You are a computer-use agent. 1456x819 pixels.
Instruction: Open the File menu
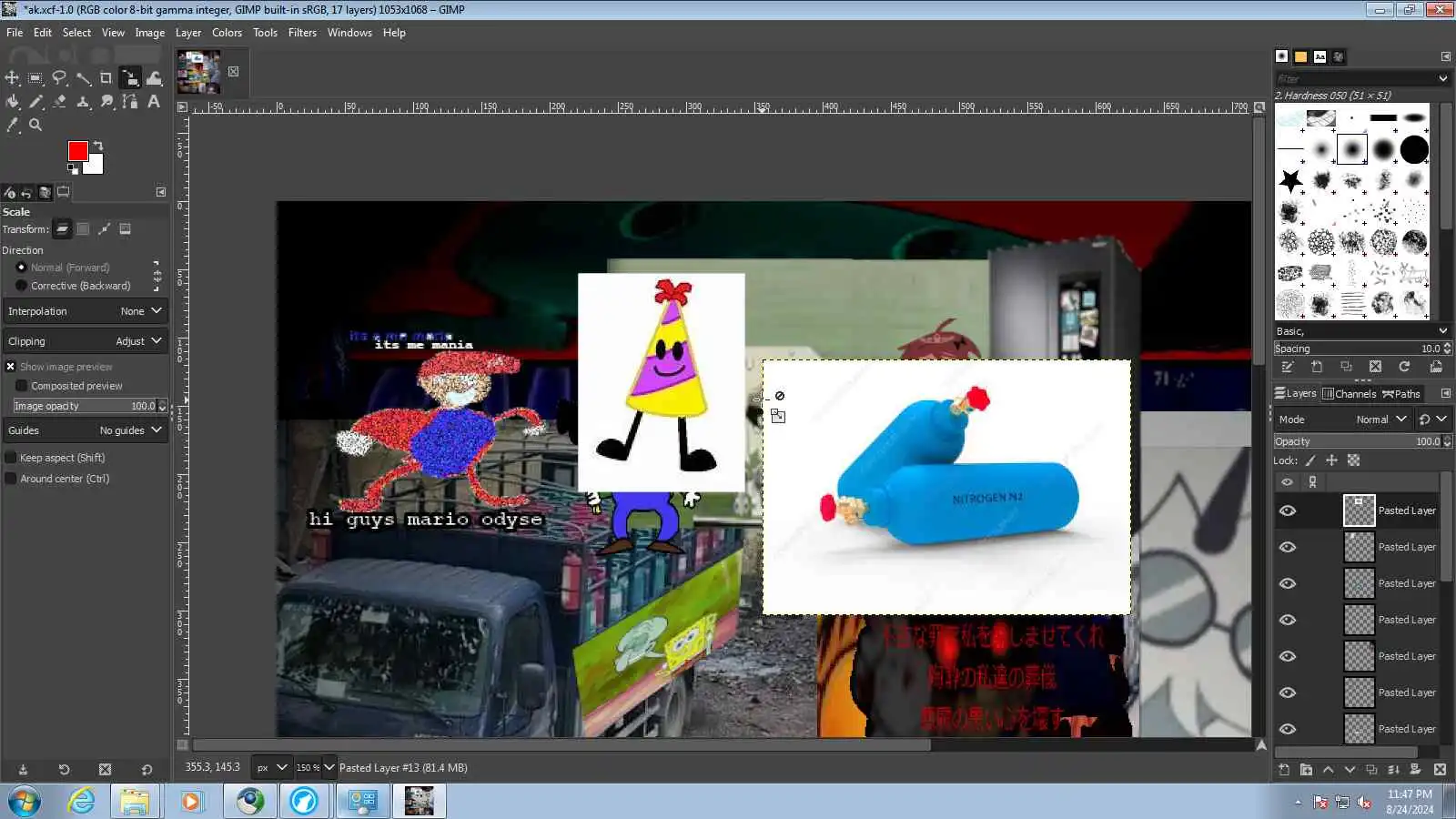(x=15, y=33)
